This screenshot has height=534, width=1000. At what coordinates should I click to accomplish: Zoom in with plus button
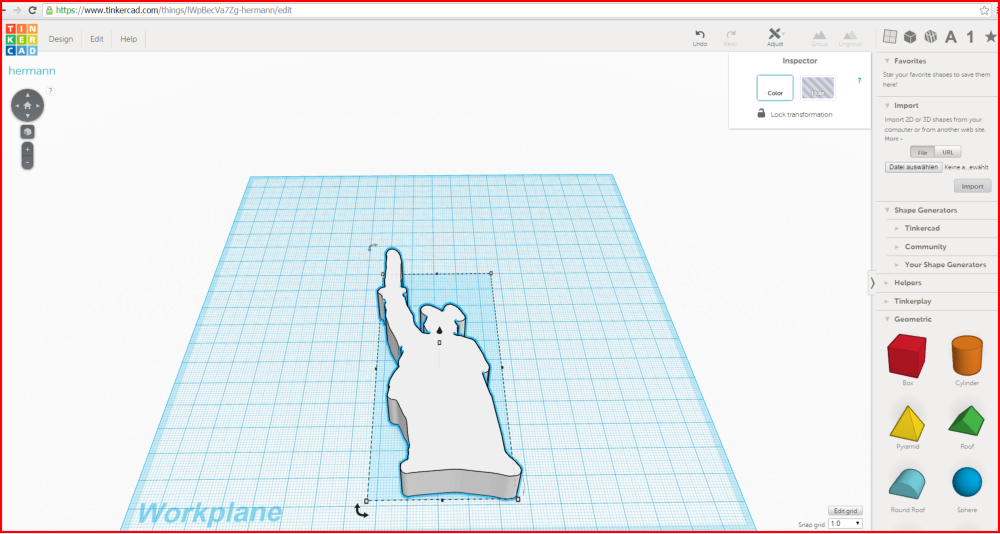pos(27,149)
